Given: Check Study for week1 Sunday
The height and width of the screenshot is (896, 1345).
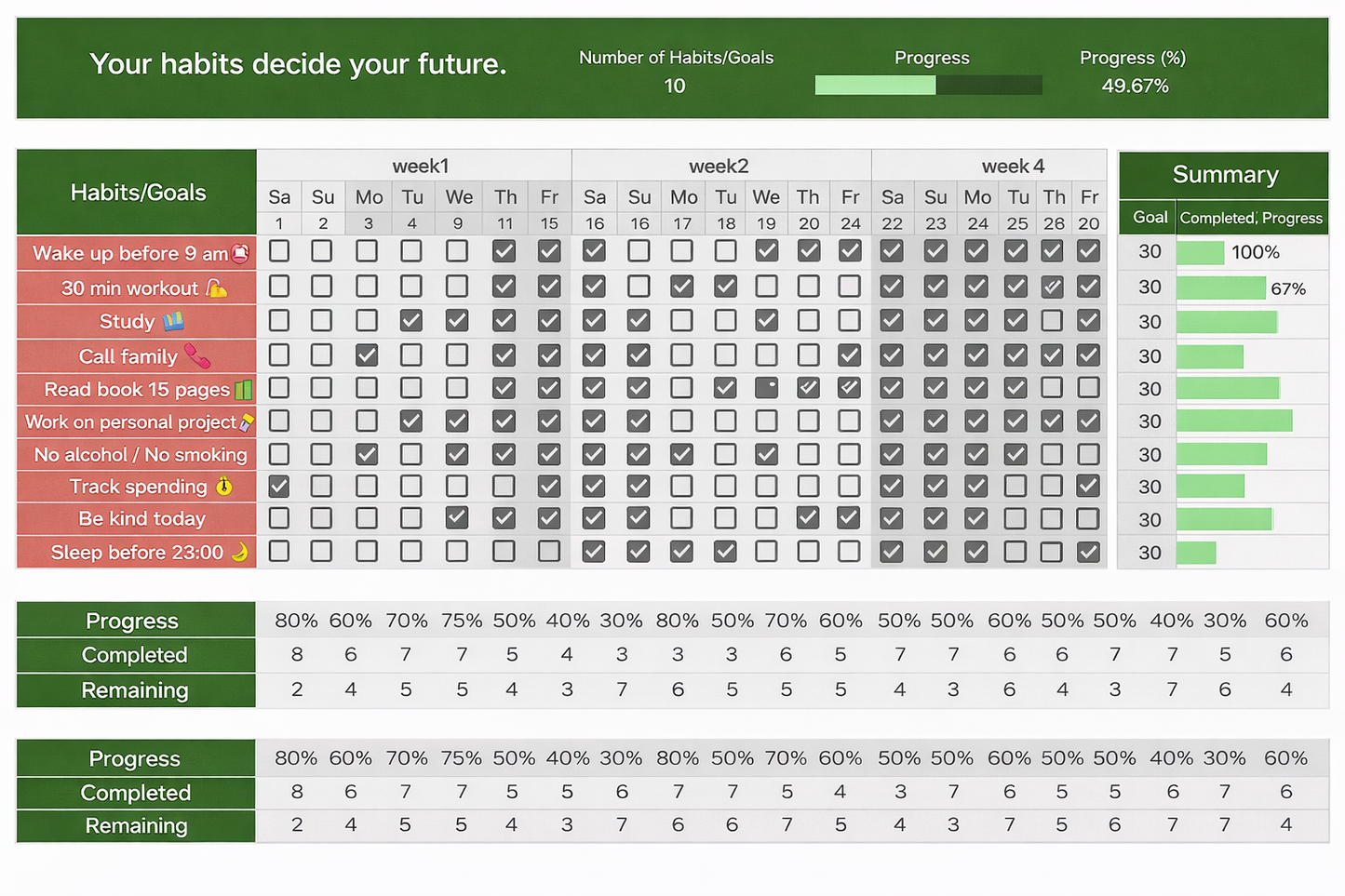Looking at the screenshot, I should tap(322, 321).
